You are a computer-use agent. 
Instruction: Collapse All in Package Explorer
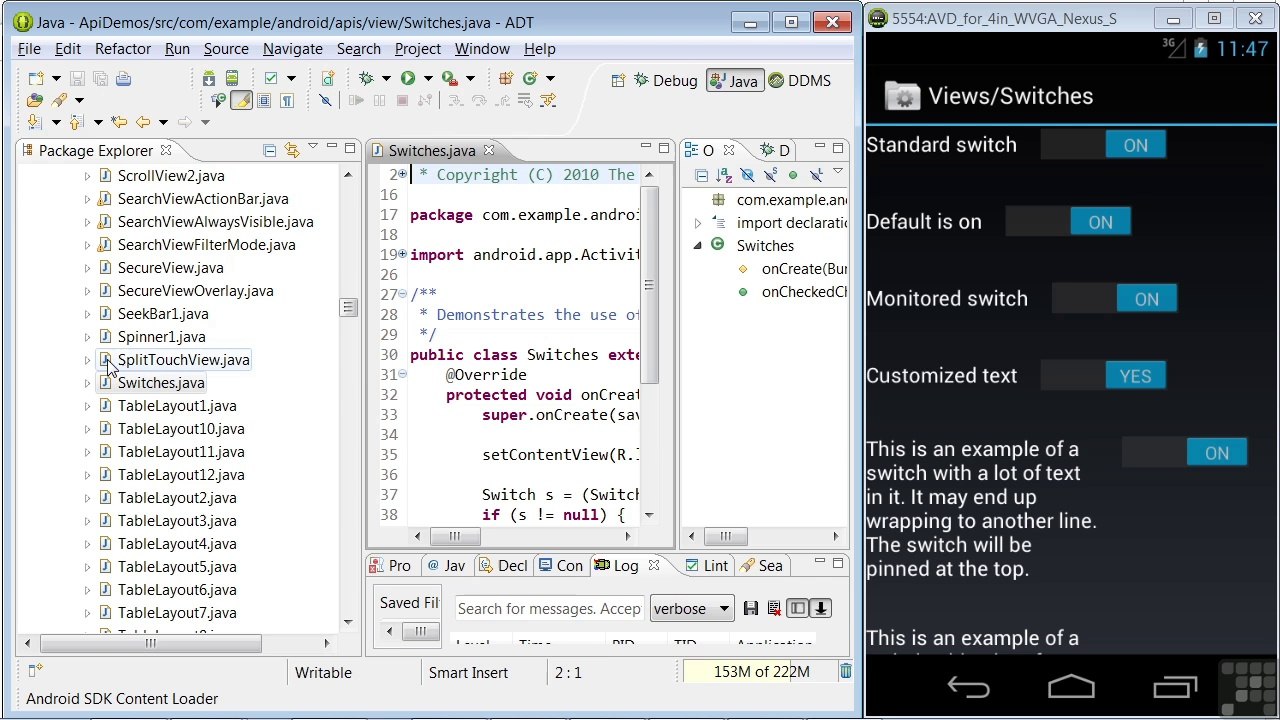point(269,150)
